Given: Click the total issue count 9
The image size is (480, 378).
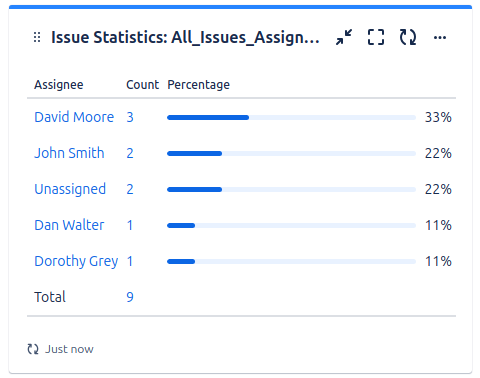Looking at the screenshot, I should point(130,297).
